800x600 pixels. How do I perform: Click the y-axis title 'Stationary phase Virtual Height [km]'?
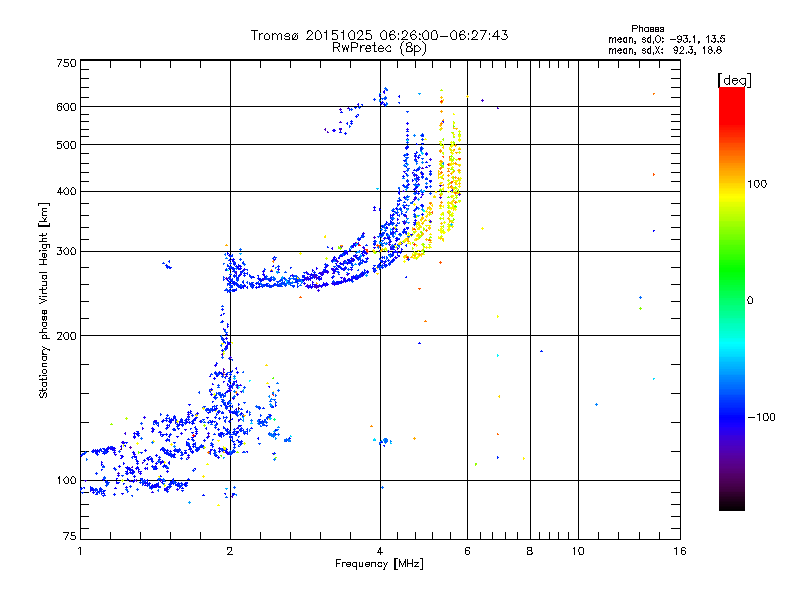[44, 300]
